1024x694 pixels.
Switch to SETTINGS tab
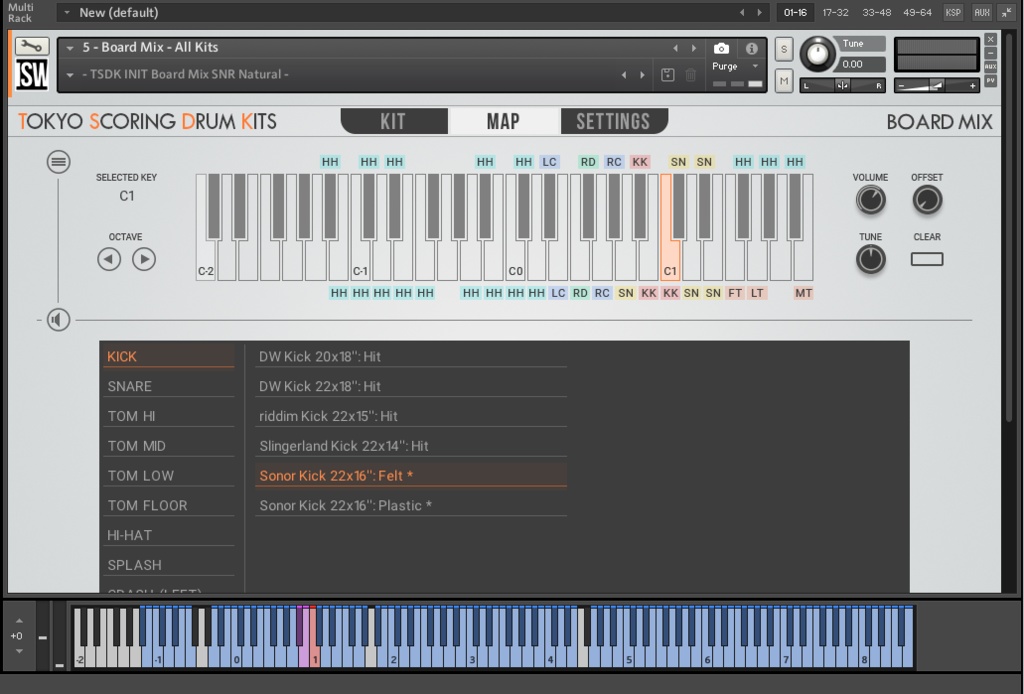(614, 121)
